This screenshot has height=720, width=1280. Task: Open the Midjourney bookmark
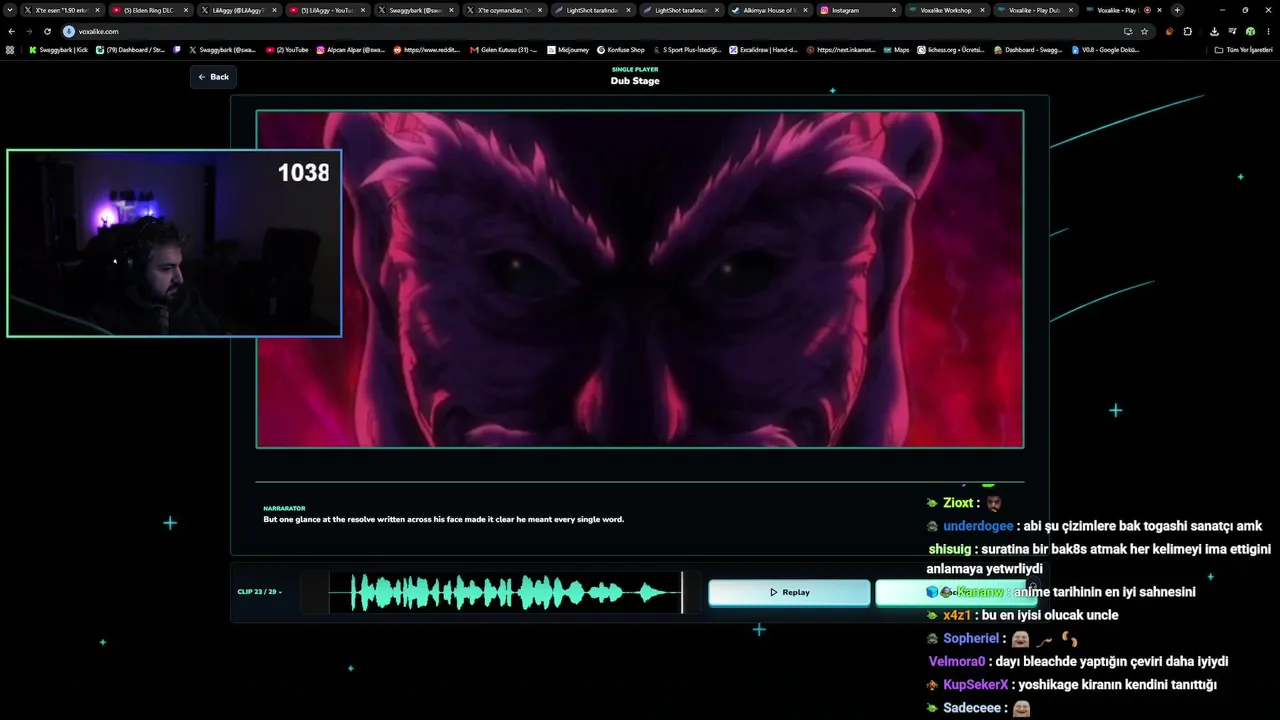click(569, 49)
